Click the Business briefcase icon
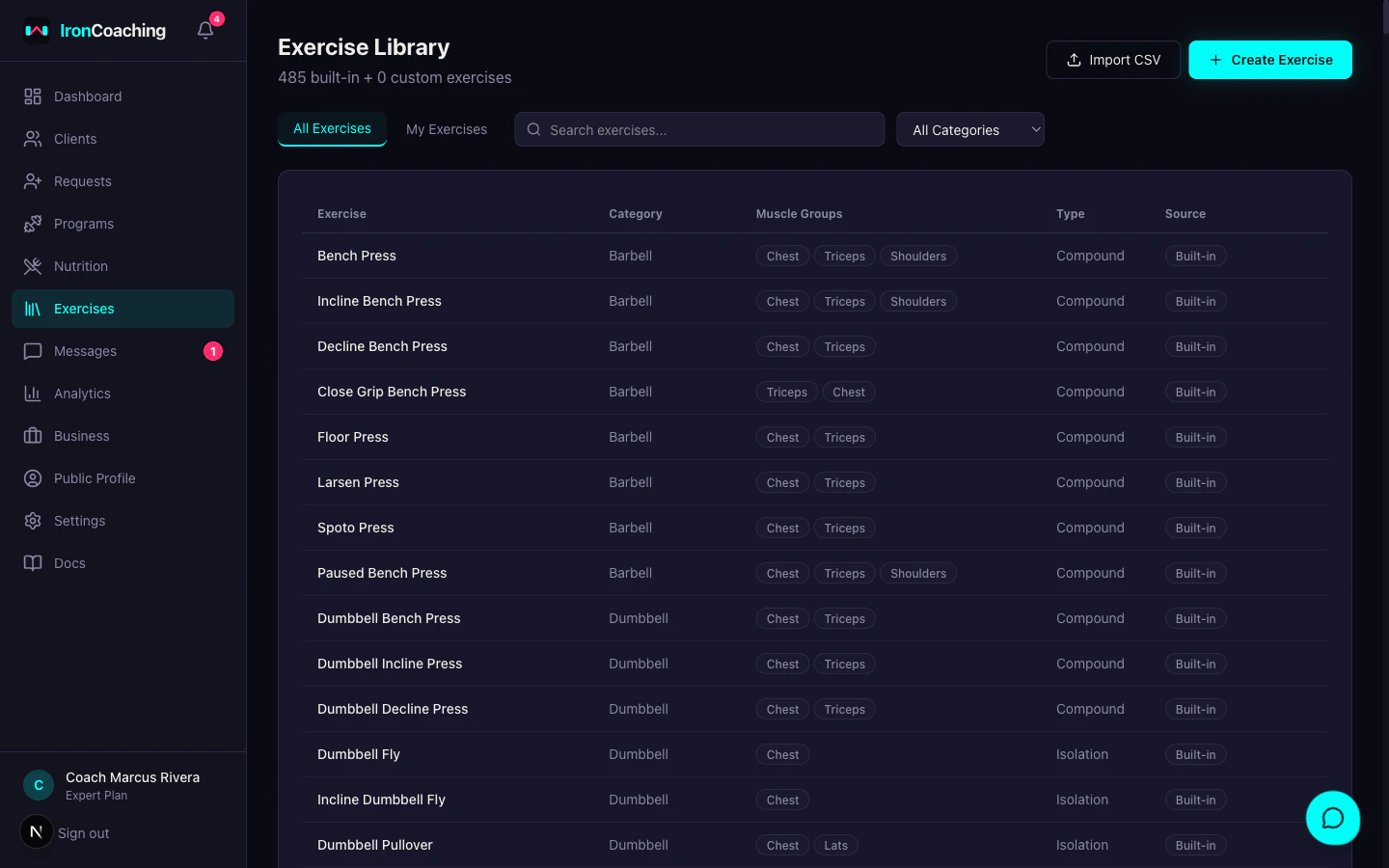This screenshot has width=1389, height=868. tap(33, 436)
